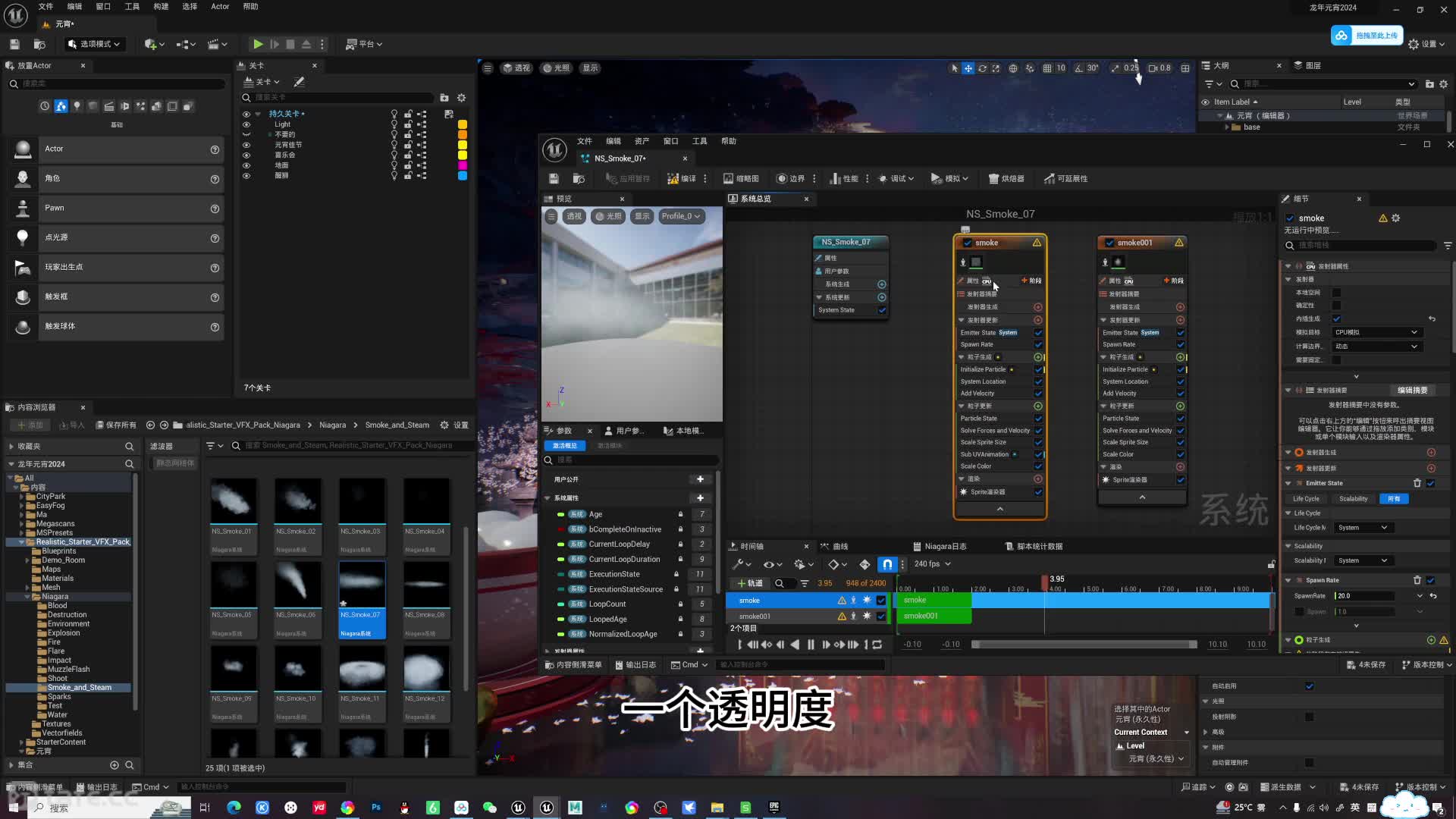The image size is (1456, 819).
Task: Delete the Emitter State module with the trash icon
Action: pos(1417,483)
